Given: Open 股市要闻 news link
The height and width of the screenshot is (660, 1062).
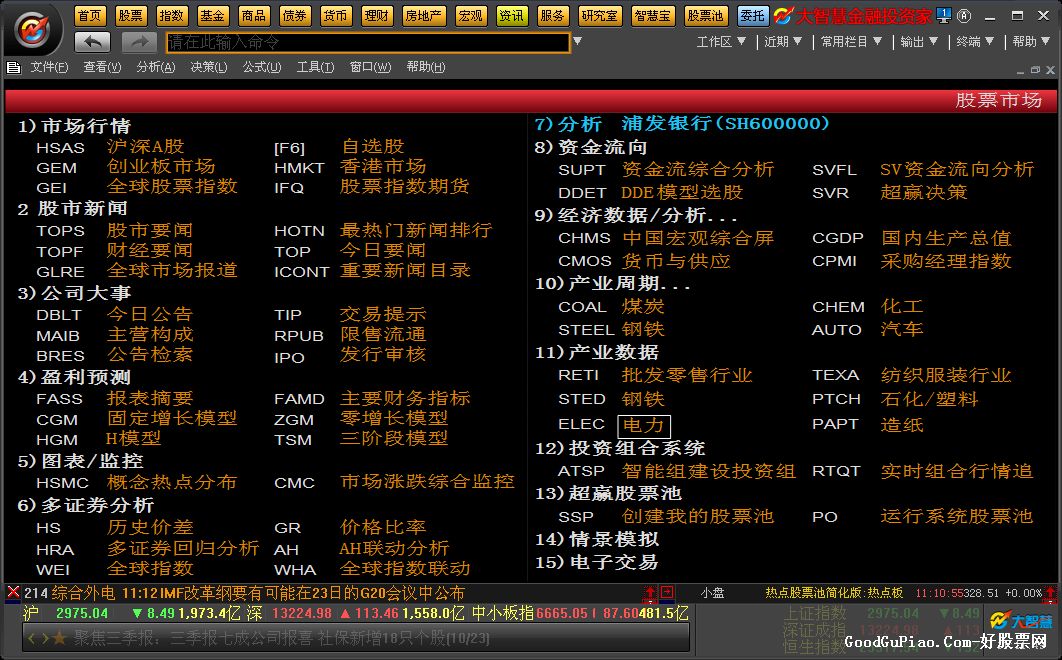Looking at the screenshot, I should click(150, 230).
